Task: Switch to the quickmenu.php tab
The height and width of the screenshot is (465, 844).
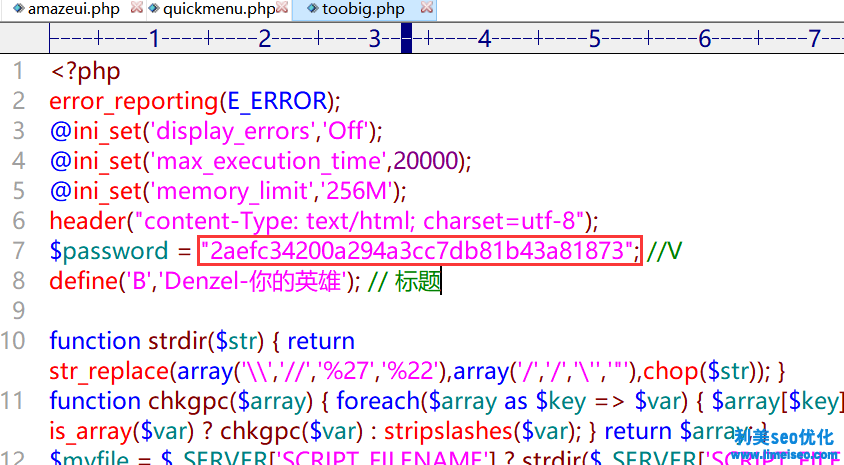Action: 219,9
